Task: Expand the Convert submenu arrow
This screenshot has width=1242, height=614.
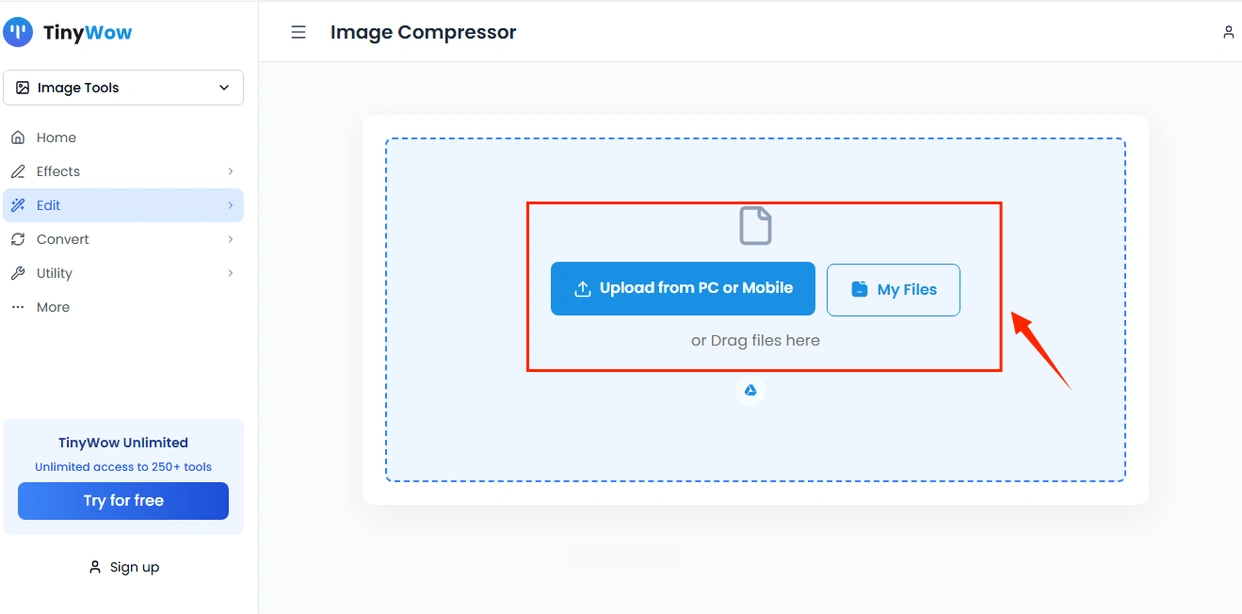Action: pyautogui.click(x=230, y=240)
